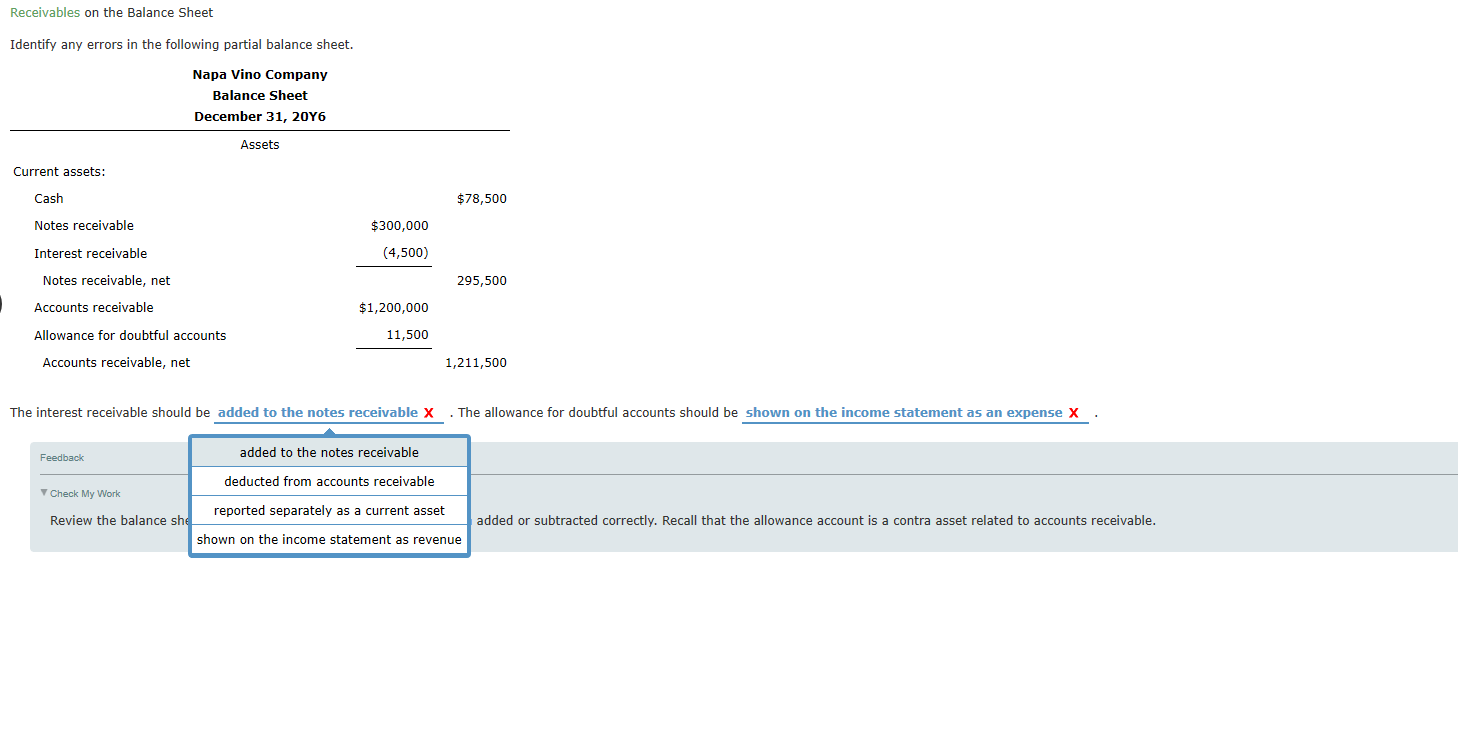Click the red X after "shown on the income statement as an expense"

[1074, 412]
